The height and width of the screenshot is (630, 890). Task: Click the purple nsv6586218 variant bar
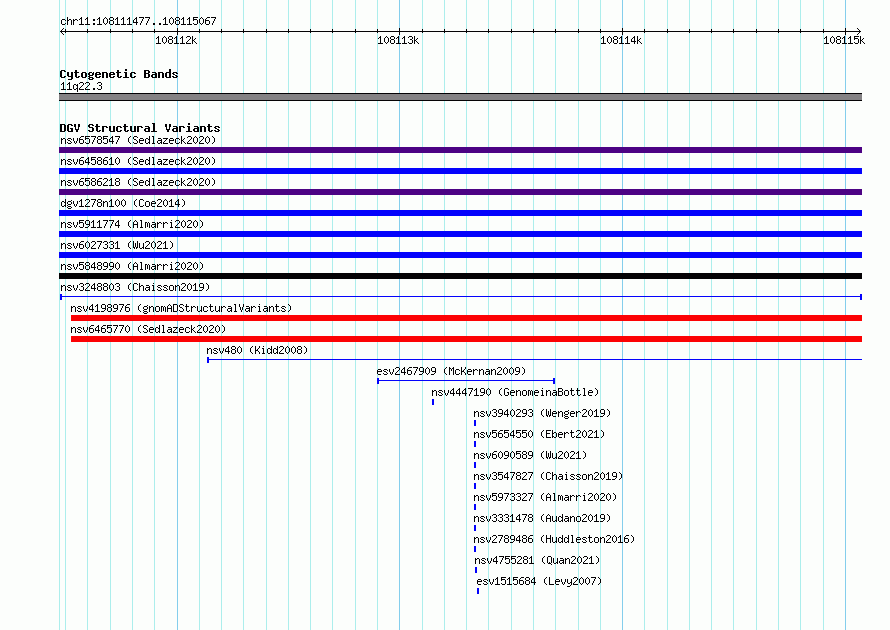pos(460,192)
